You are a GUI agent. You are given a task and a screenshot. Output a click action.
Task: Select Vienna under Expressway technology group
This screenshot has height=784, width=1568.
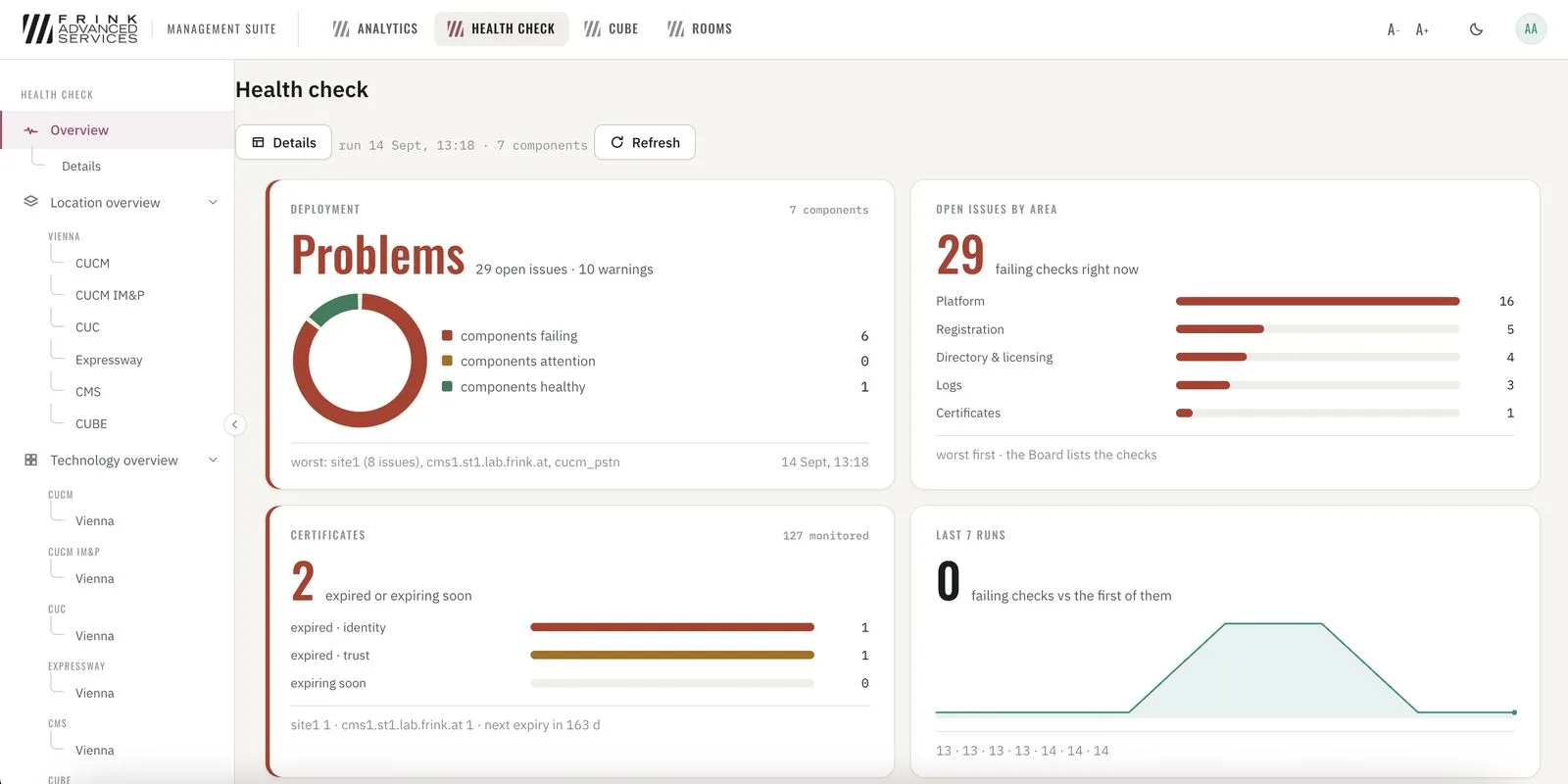95,693
